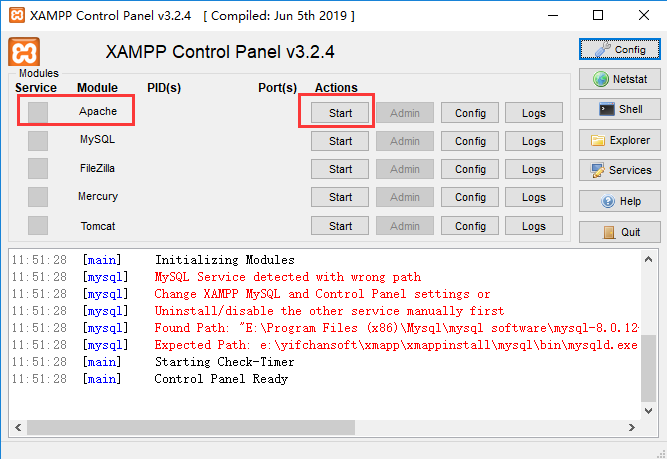Toggle Apache service install checkbox
This screenshot has width=667, height=459.
tap(38, 112)
